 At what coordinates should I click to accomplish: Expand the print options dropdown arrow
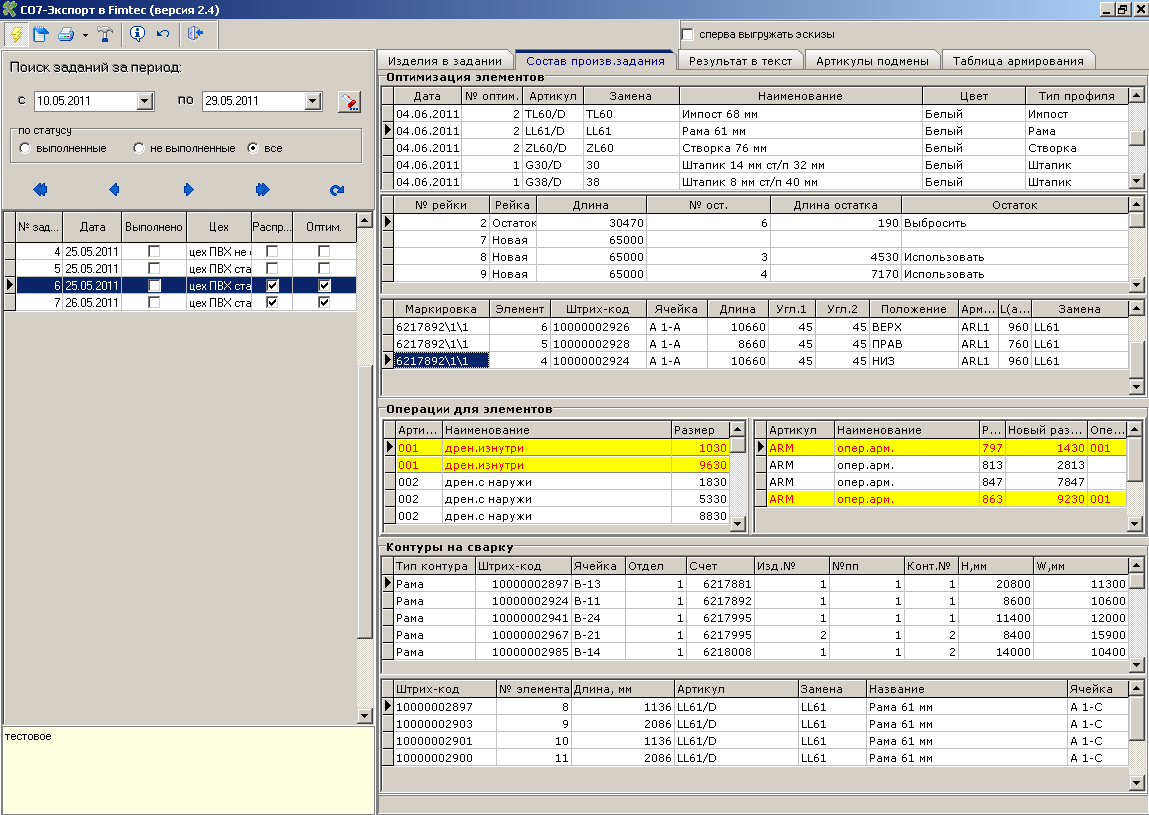pos(85,35)
